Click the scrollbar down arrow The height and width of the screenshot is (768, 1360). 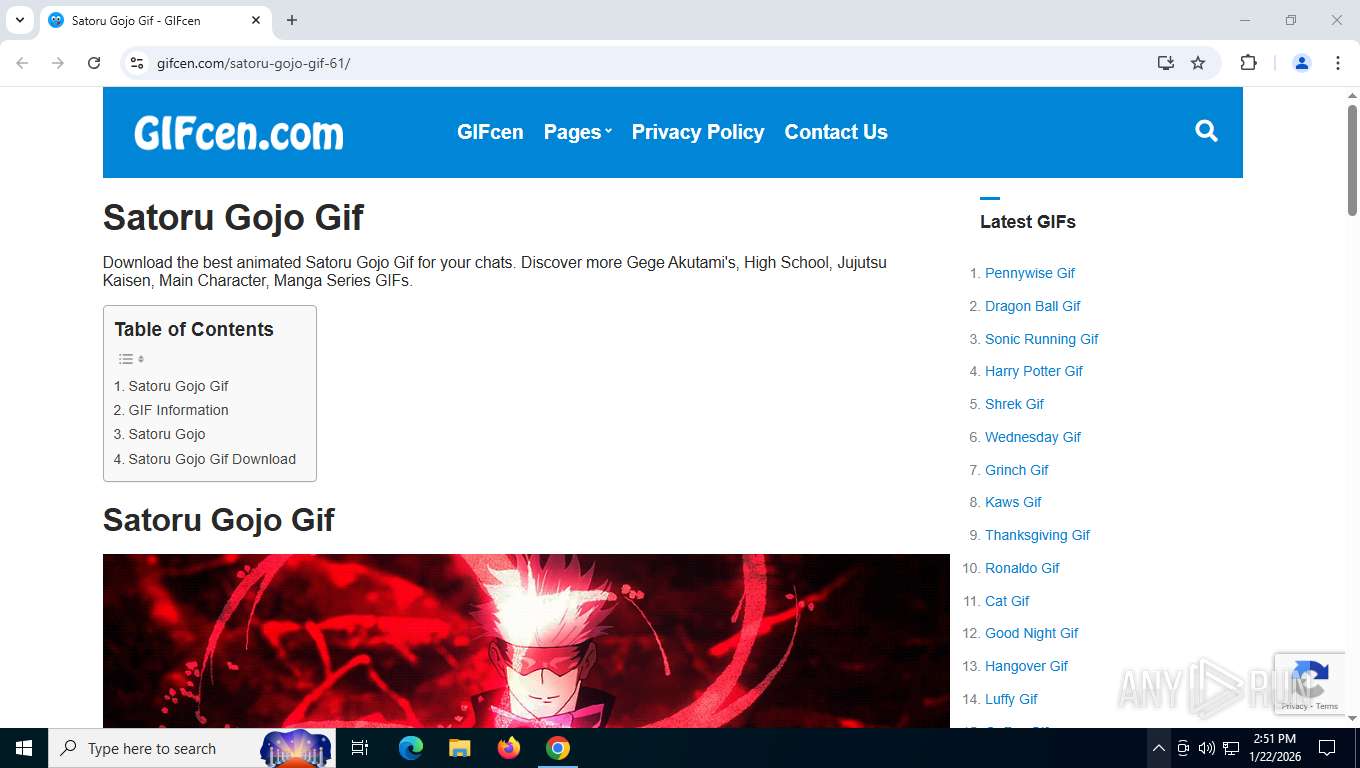click(1352, 718)
